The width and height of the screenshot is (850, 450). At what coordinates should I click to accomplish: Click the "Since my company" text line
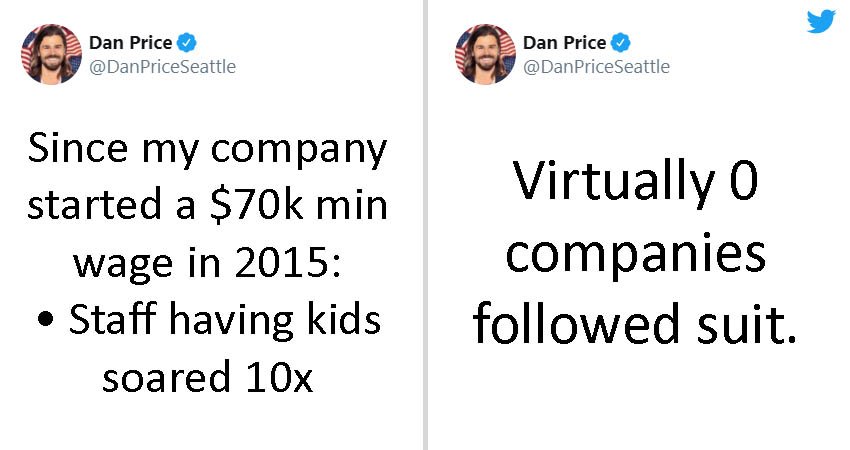point(206,149)
